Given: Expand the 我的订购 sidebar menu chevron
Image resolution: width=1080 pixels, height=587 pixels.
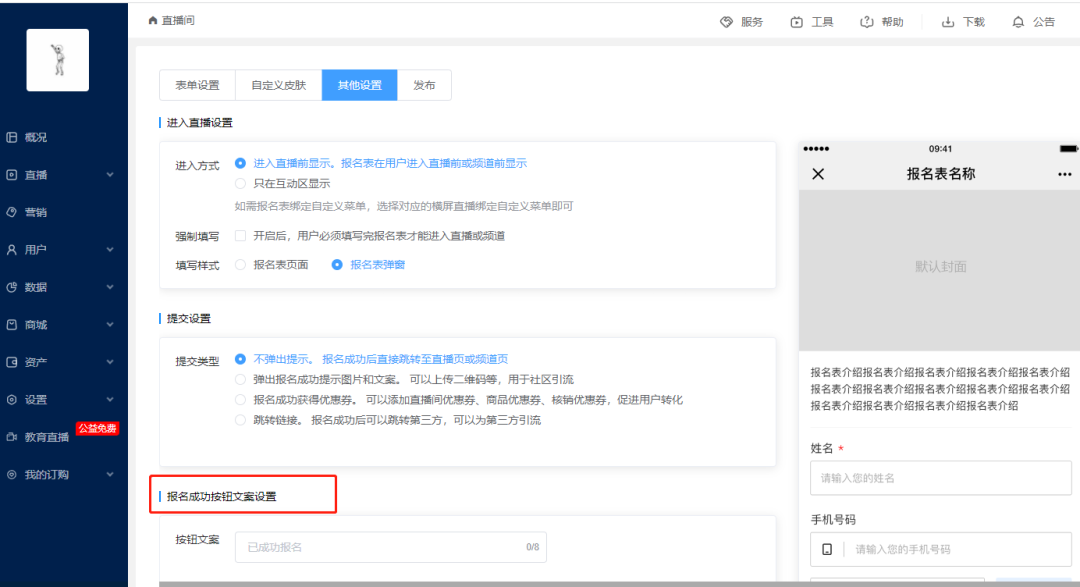Looking at the screenshot, I should tap(110, 475).
